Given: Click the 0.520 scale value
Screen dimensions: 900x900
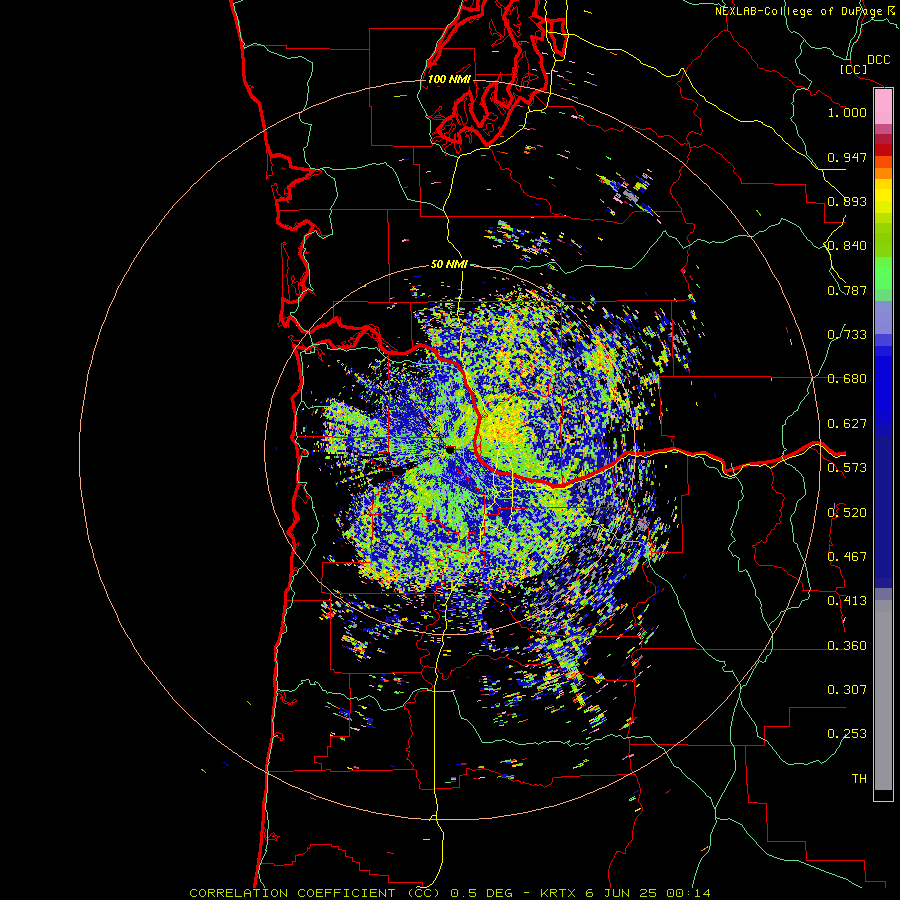Looking at the screenshot, I should 847,513.
